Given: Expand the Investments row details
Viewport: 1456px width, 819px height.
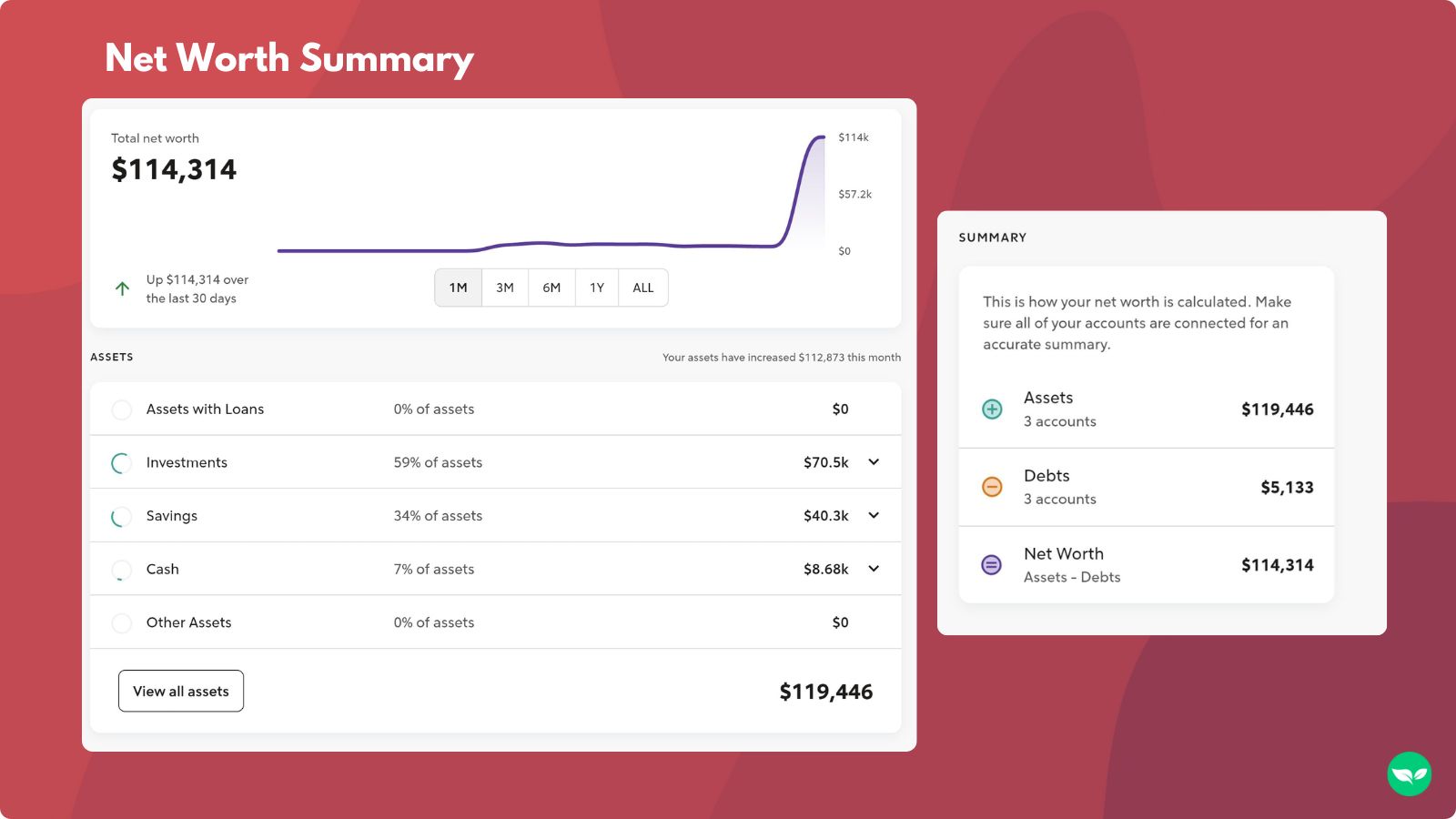Looking at the screenshot, I should click(873, 462).
